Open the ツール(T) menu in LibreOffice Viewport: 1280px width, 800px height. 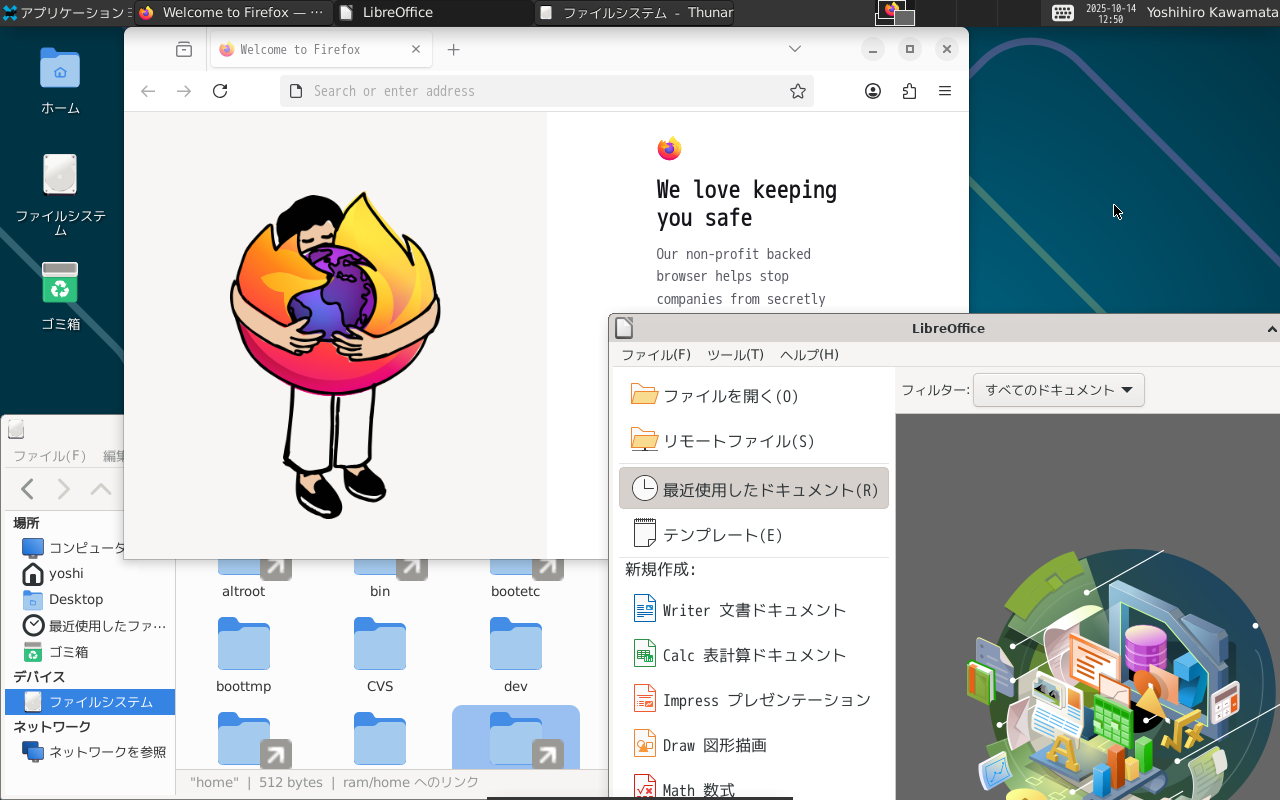click(736, 354)
